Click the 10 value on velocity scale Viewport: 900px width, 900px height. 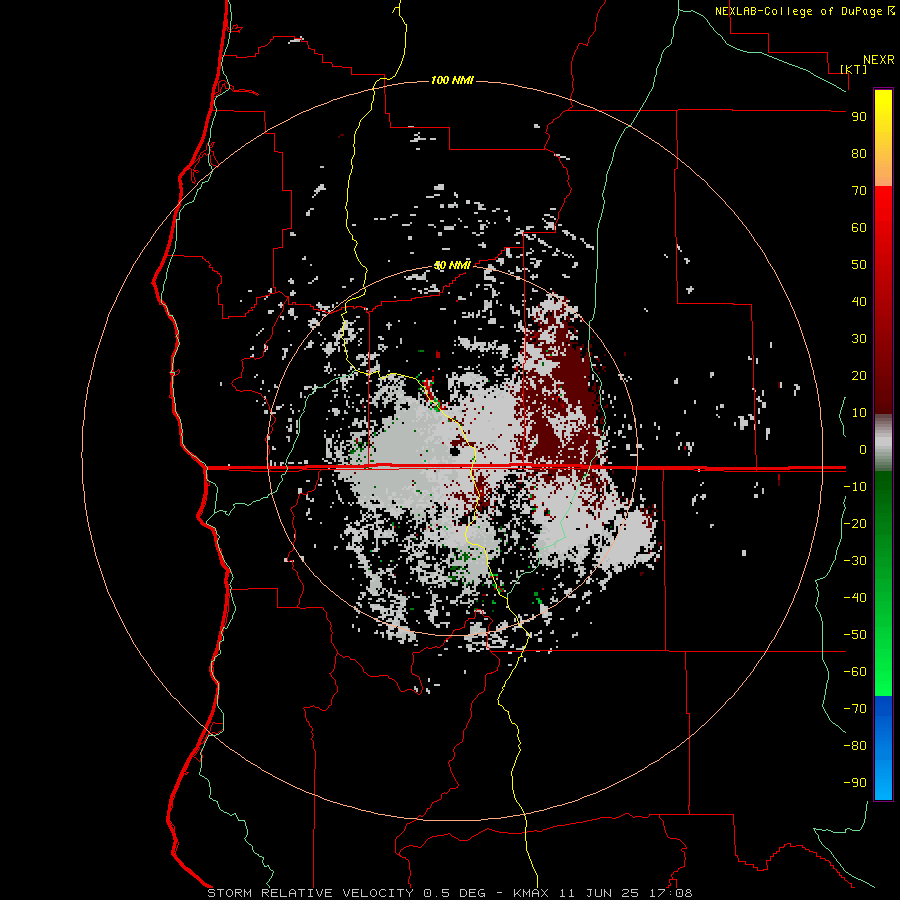pos(859,413)
